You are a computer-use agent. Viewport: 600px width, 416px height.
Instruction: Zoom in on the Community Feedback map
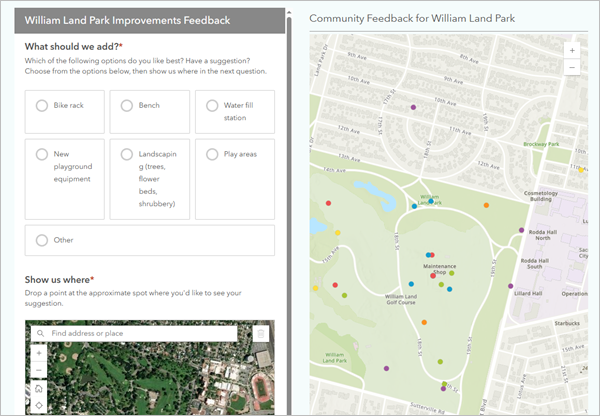572,50
